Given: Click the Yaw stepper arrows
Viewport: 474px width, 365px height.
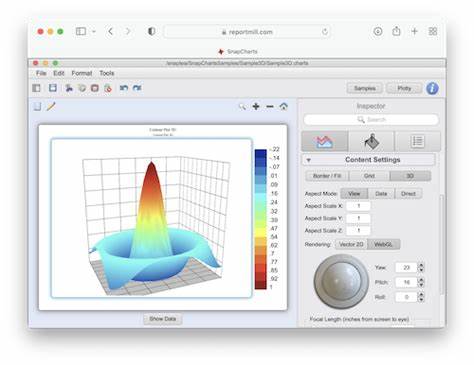Looking at the screenshot, I should [421, 267].
